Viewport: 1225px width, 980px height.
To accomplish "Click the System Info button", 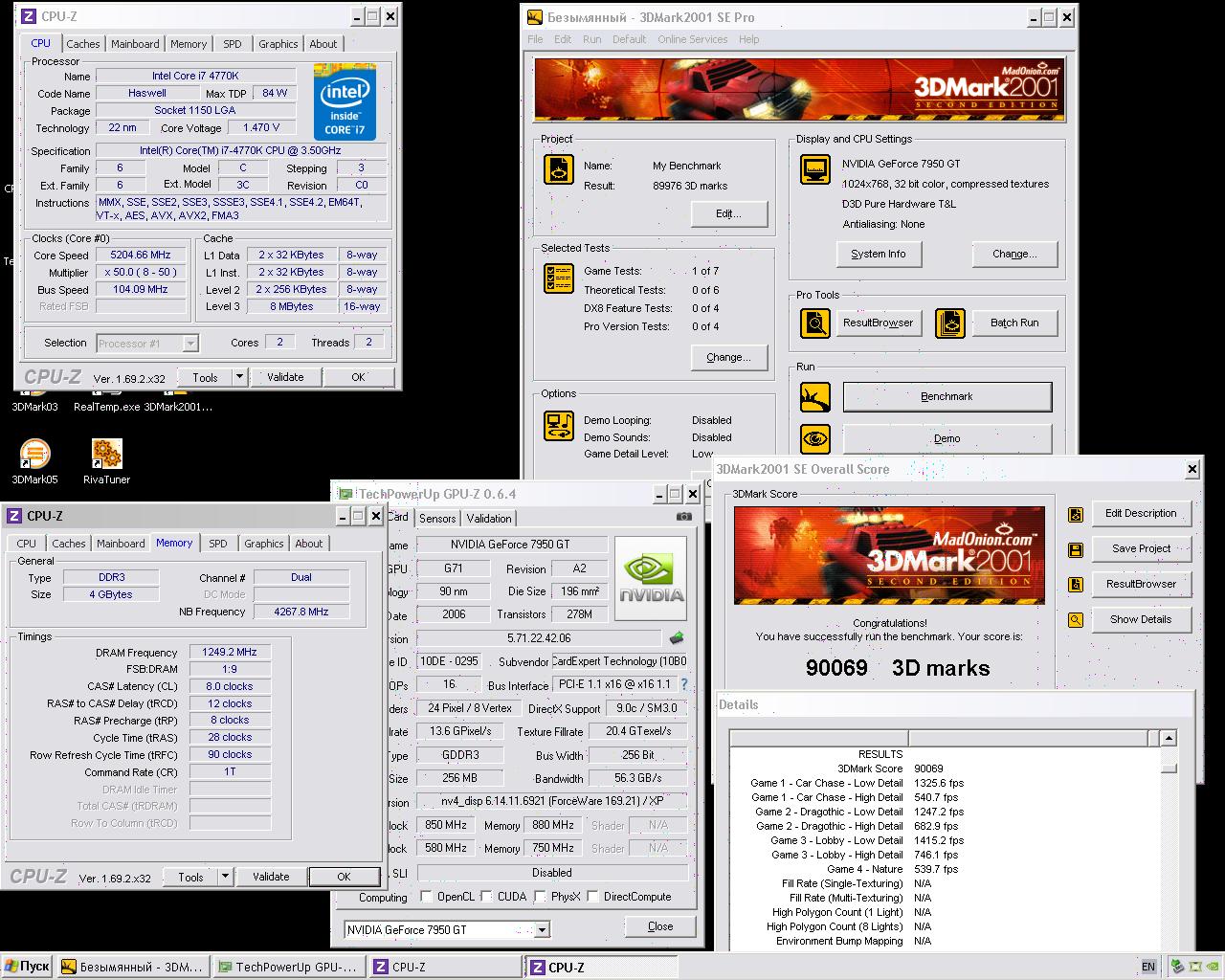I will coord(878,255).
